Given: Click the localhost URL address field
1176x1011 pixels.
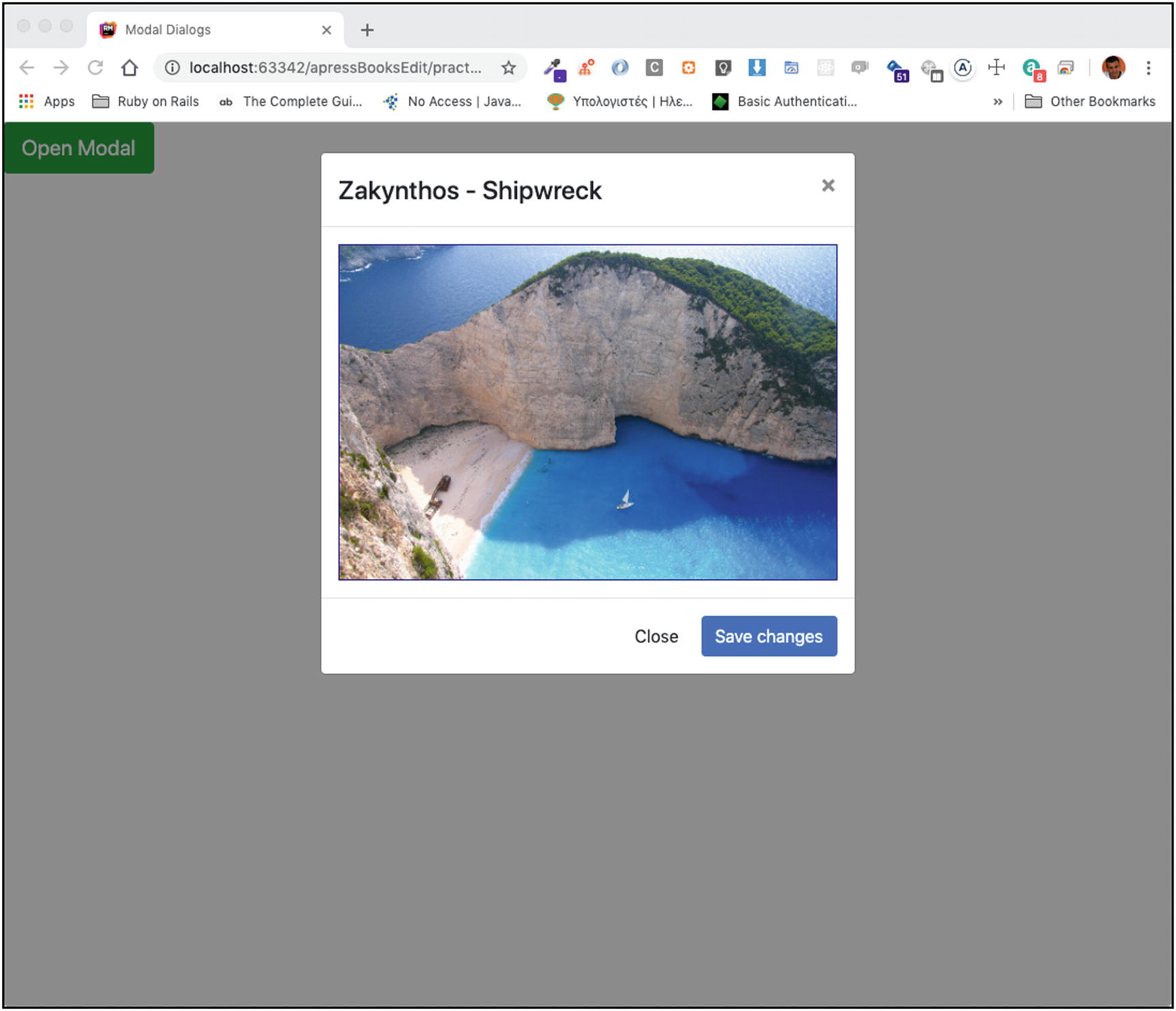Looking at the screenshot, I should [334, 67].
